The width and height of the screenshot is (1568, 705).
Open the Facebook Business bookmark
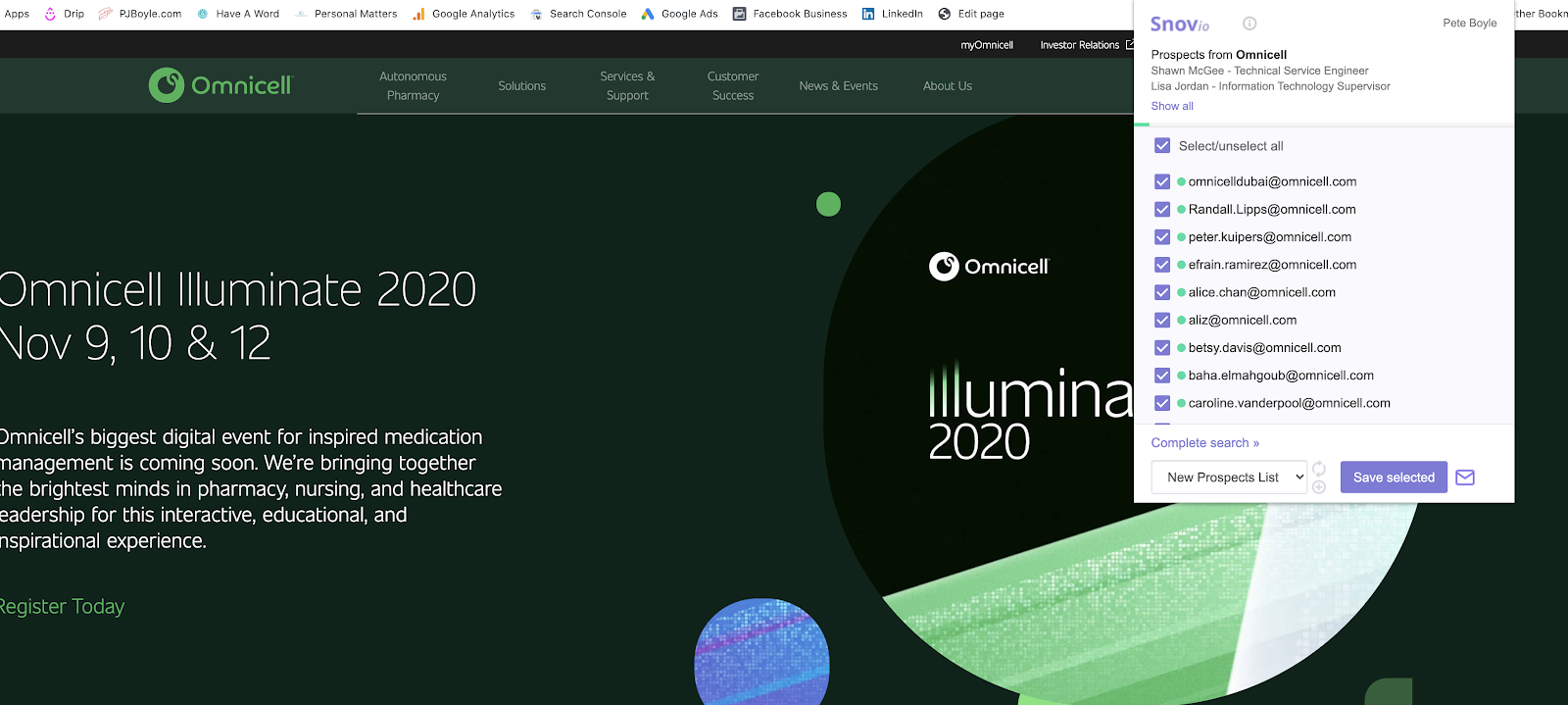point(790,14)
